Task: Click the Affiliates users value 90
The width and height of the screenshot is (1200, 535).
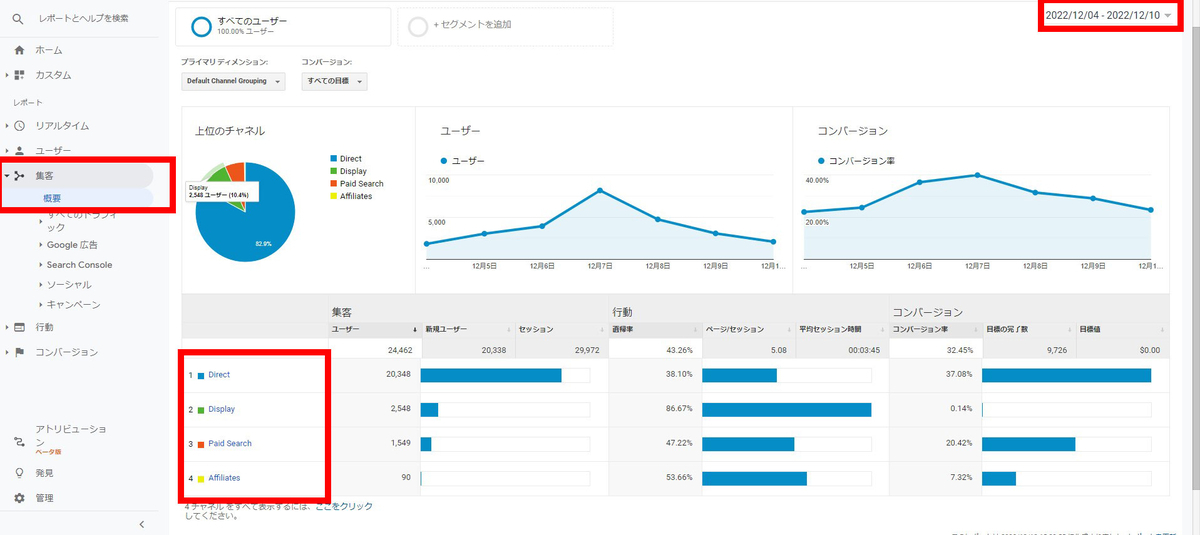Action: pos(406,478)
